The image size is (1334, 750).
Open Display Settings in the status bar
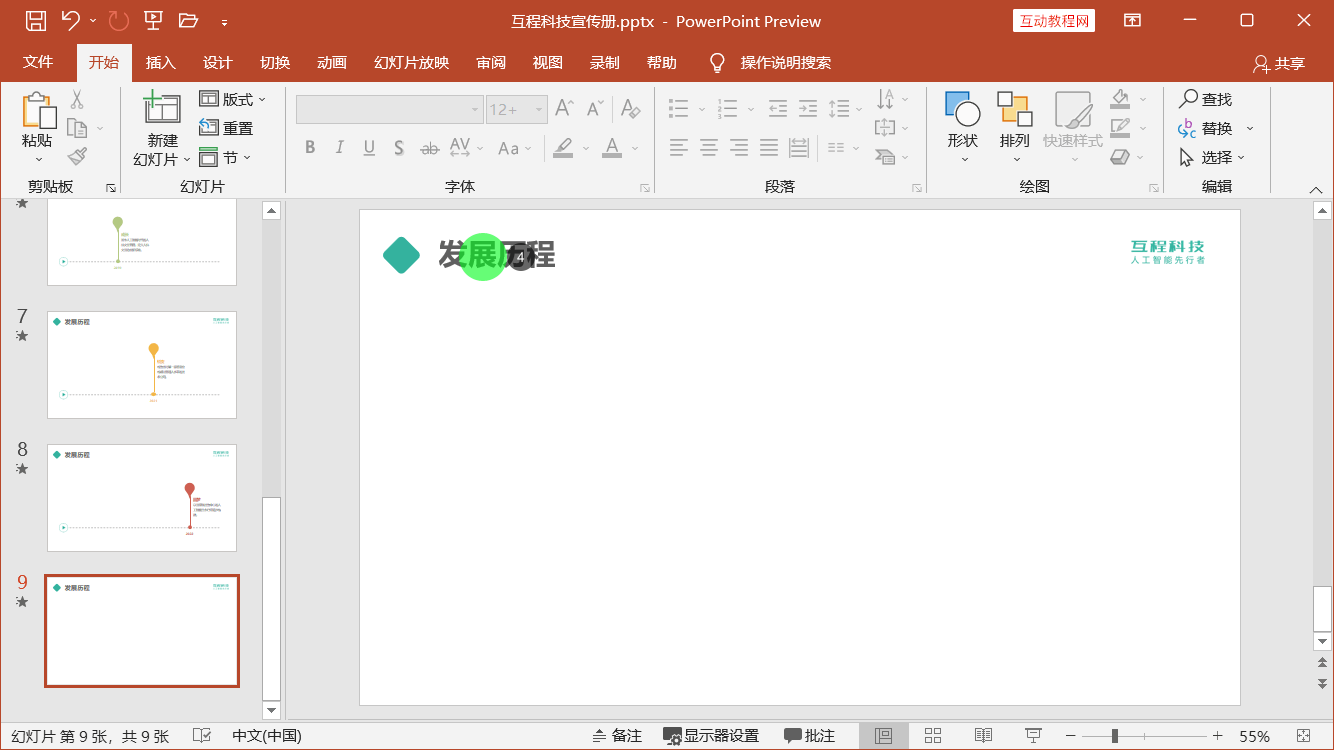pos(711,736)
